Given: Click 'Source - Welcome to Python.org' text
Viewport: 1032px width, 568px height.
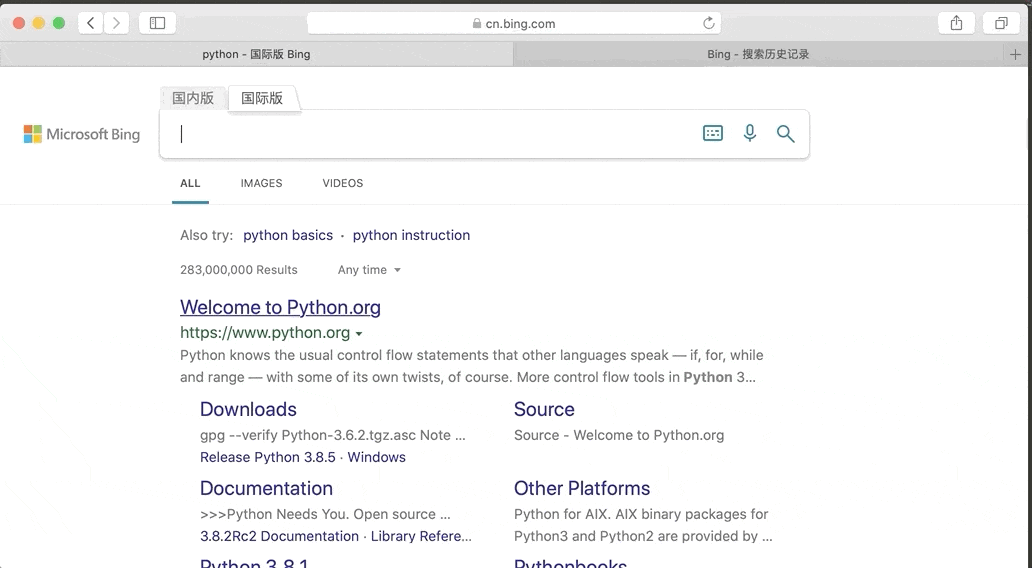Looking at the screenshot, I should [619, 435].
